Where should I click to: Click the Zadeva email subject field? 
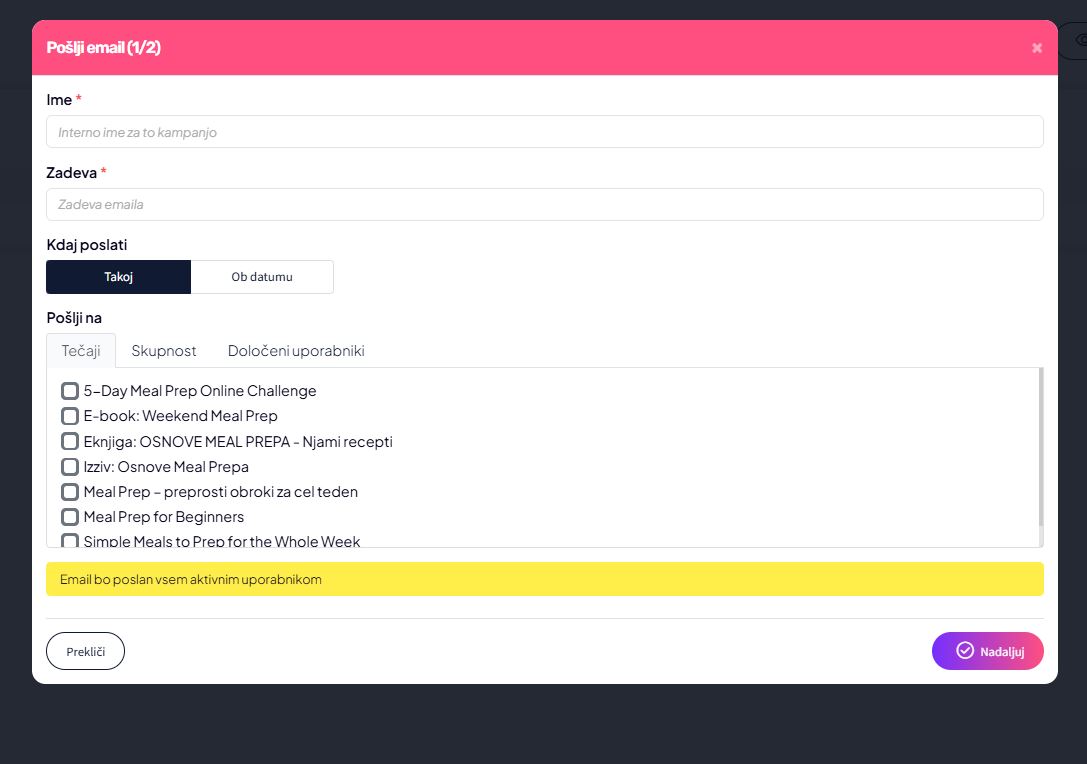point(544,204)
